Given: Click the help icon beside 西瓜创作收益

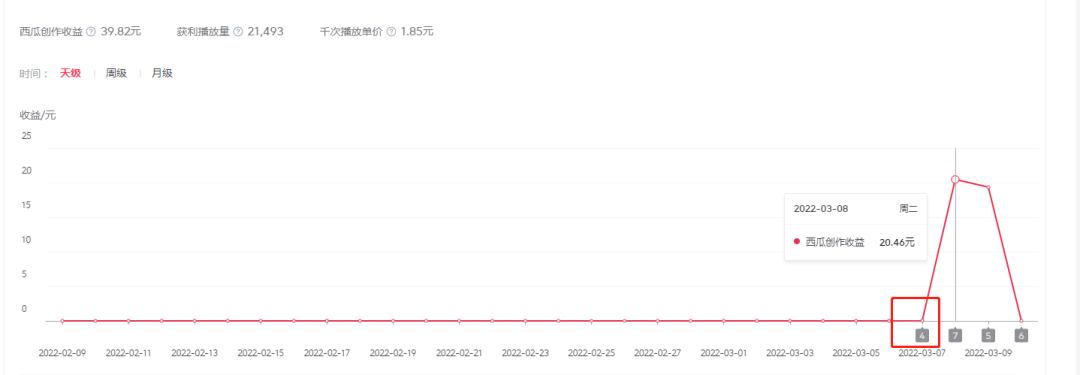Looking at the screenshot, I should (x=91, y=32).
